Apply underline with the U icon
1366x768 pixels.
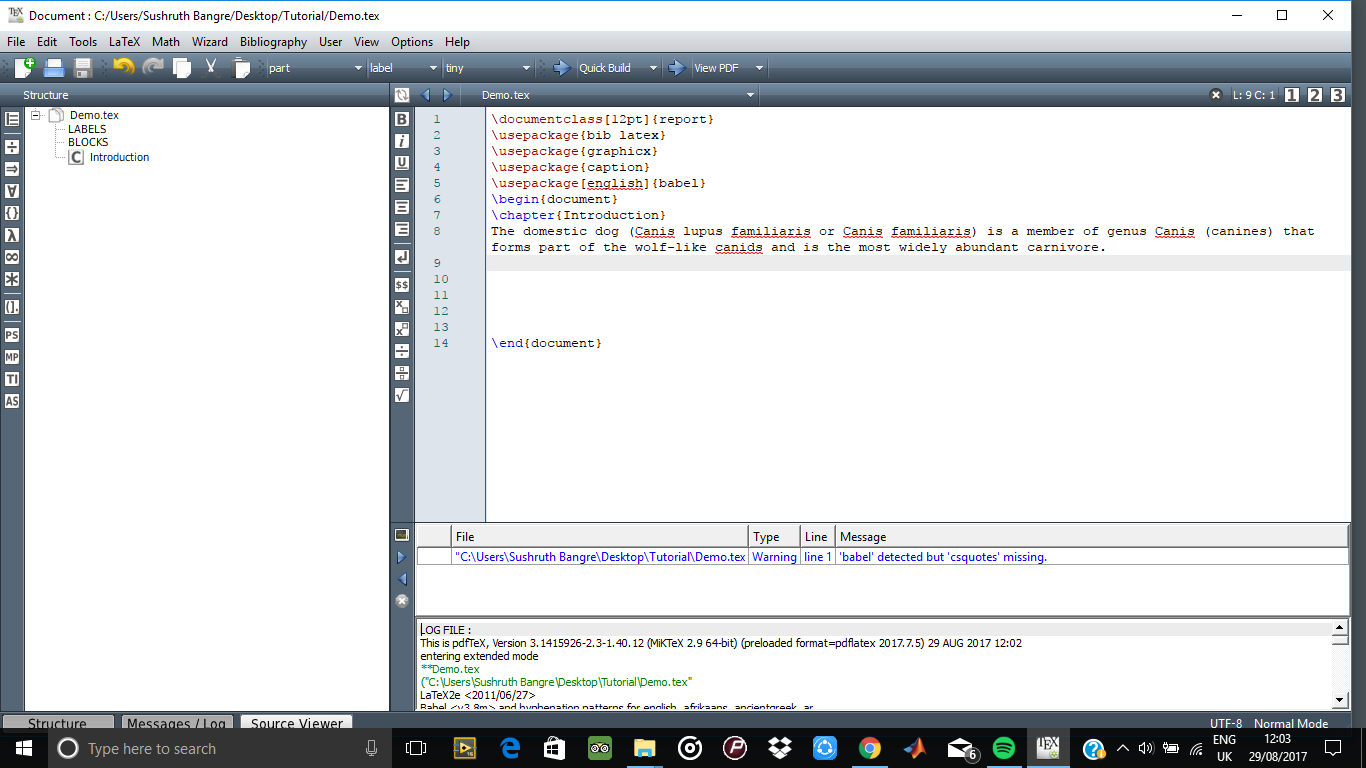point(402,163)
